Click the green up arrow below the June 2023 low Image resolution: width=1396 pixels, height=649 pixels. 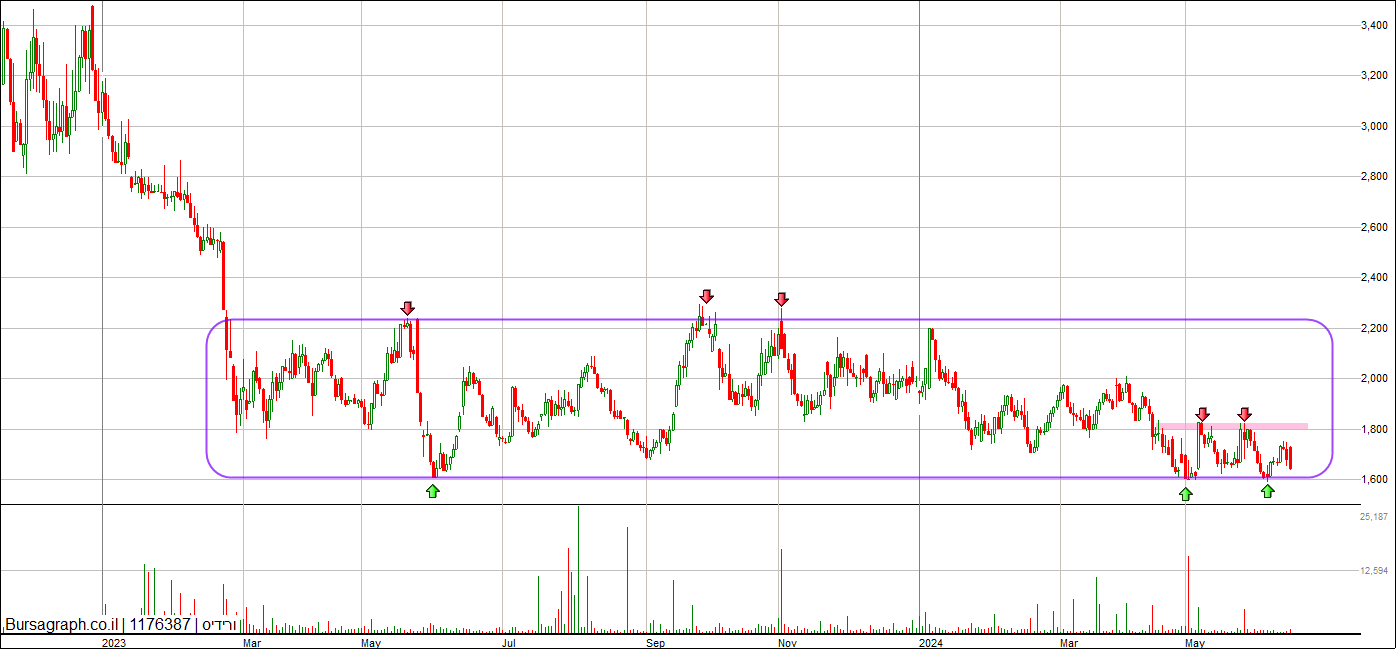click(432, 490)
